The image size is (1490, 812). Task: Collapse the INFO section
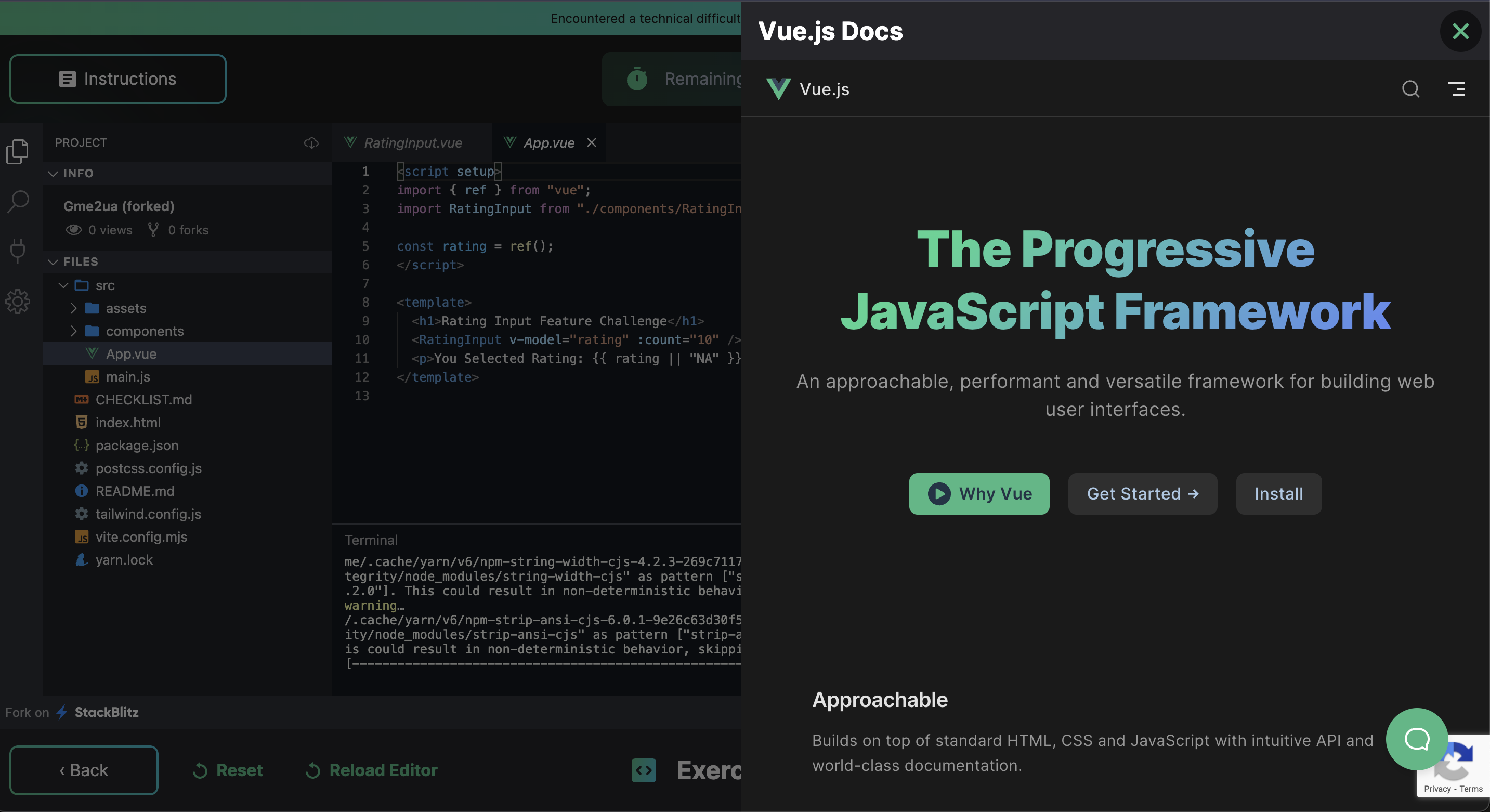[187, 173]
